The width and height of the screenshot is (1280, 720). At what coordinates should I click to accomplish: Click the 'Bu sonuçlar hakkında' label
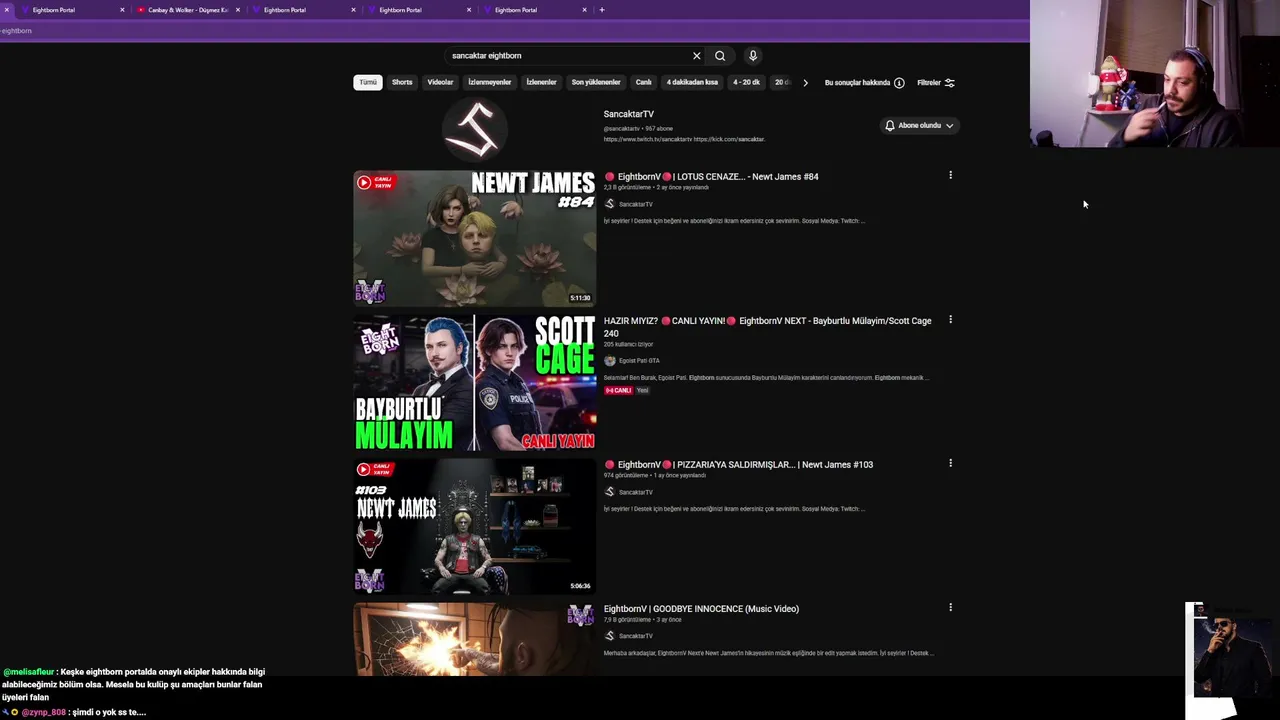click(x=857, y=83)
